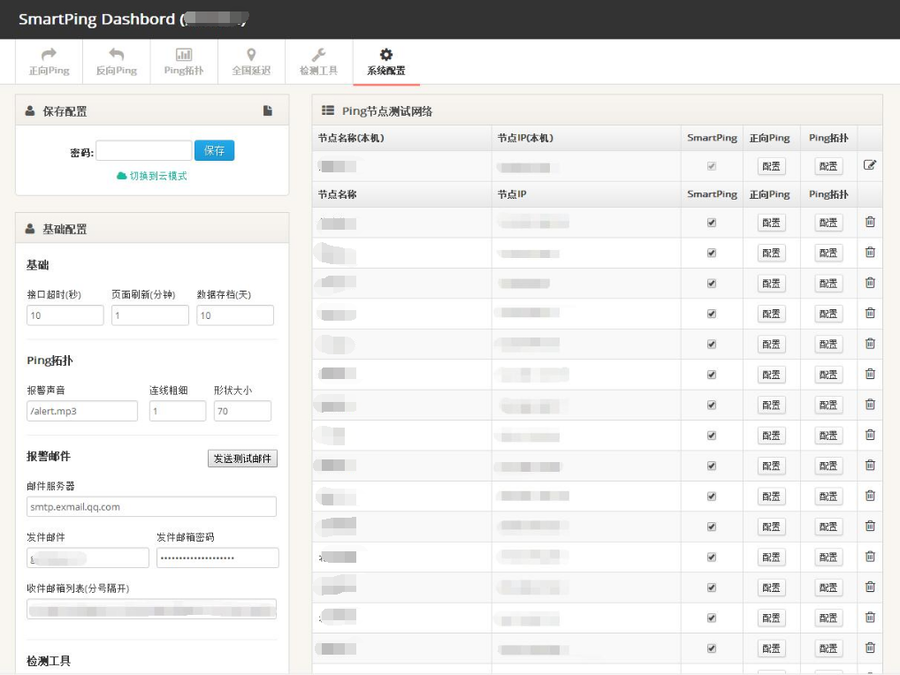The width and height of the screenshot is (900, 675).
Task: Delete the second node with its trash icon
Action: tap(870, 252)
